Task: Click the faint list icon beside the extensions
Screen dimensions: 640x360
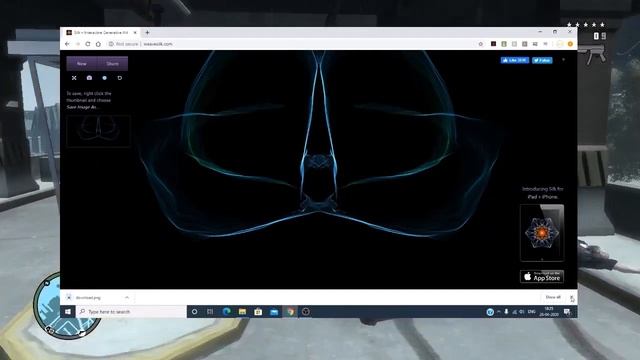Action: pos(546,44)
